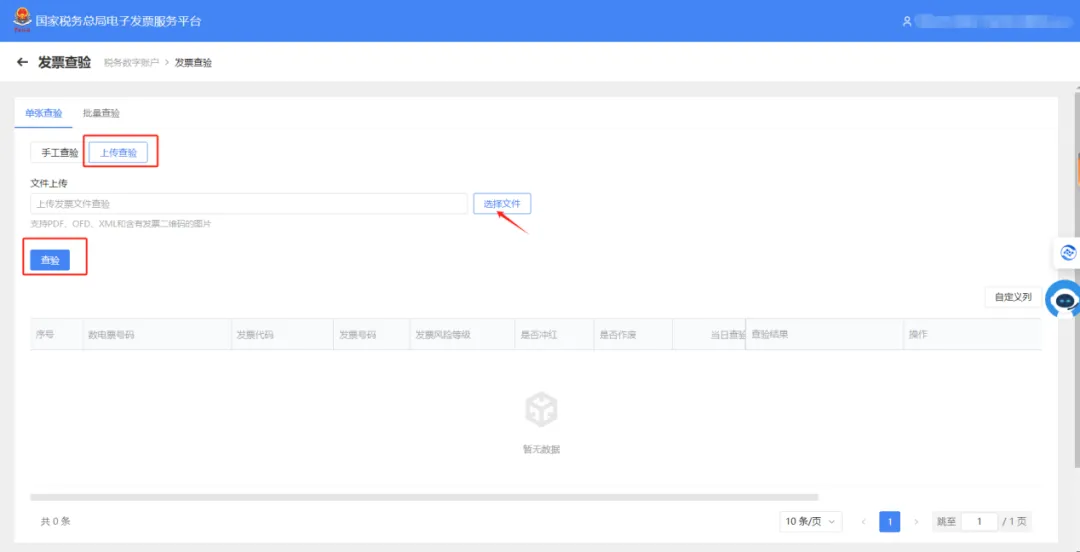Click the 跳至 page number input box
Screen dimensions: 1080x552
point(979,522)
